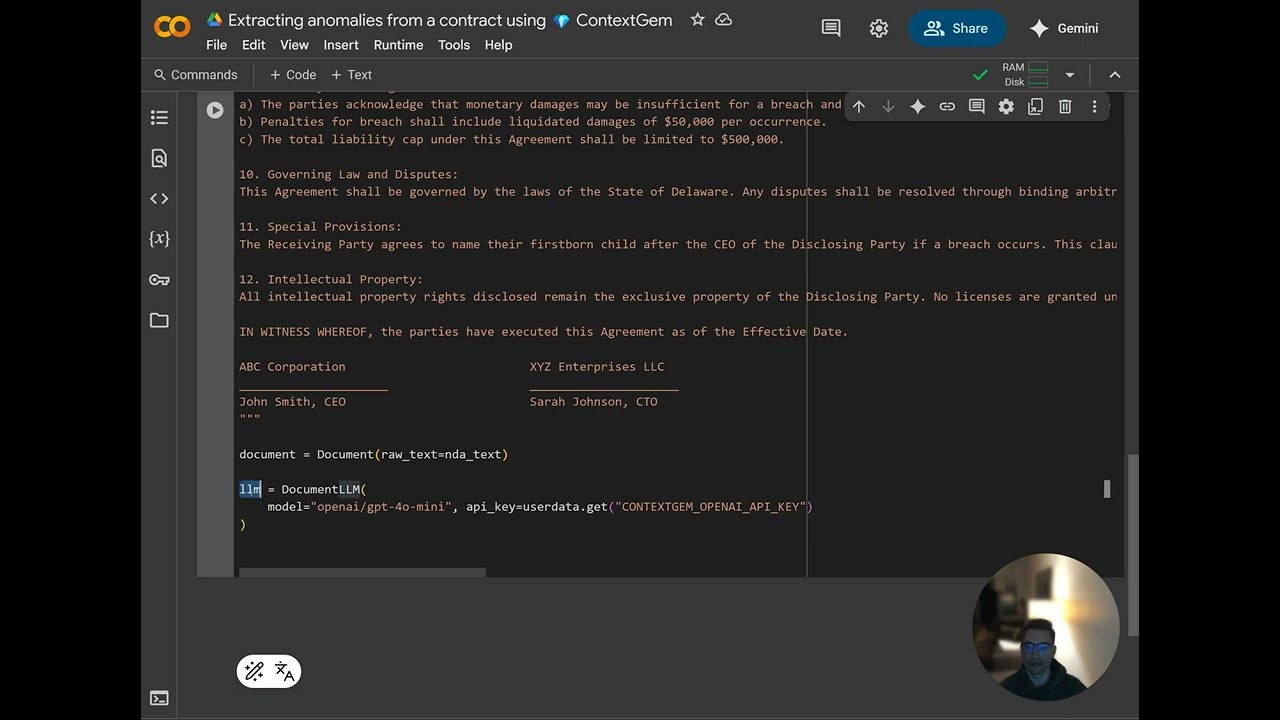The image size is (1280, 720).
Task: Click the 'document = Document' code line
Action: click(373, 454)
